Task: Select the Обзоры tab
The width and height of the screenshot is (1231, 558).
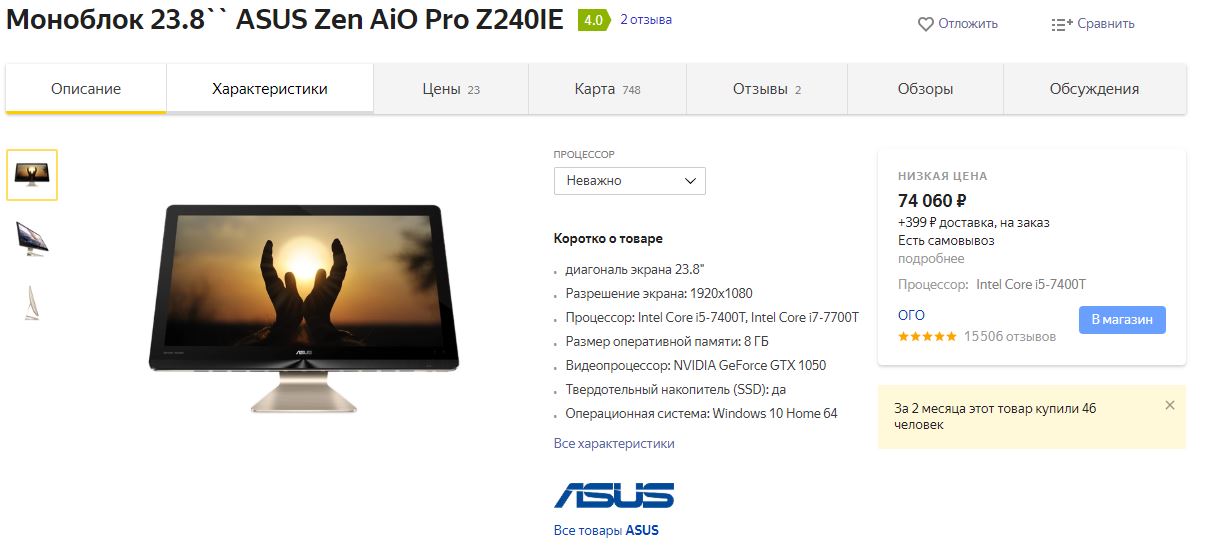Action: [x=925, y=89]
